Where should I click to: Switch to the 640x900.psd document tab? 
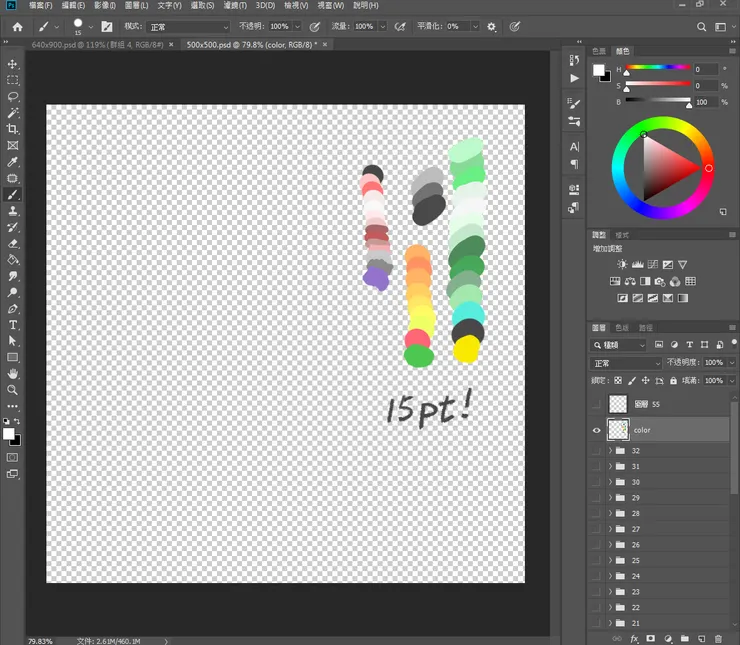pyautogui.click(x=93, y=44)
